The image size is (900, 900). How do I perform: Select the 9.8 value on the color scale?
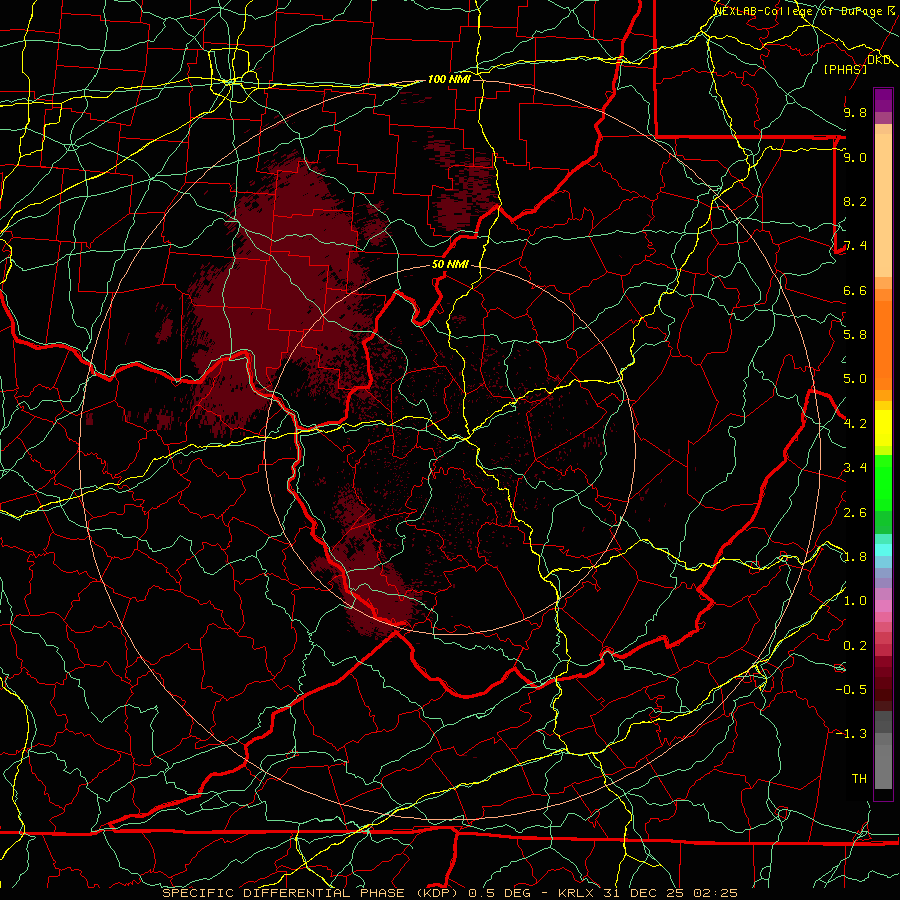(855, 112)
